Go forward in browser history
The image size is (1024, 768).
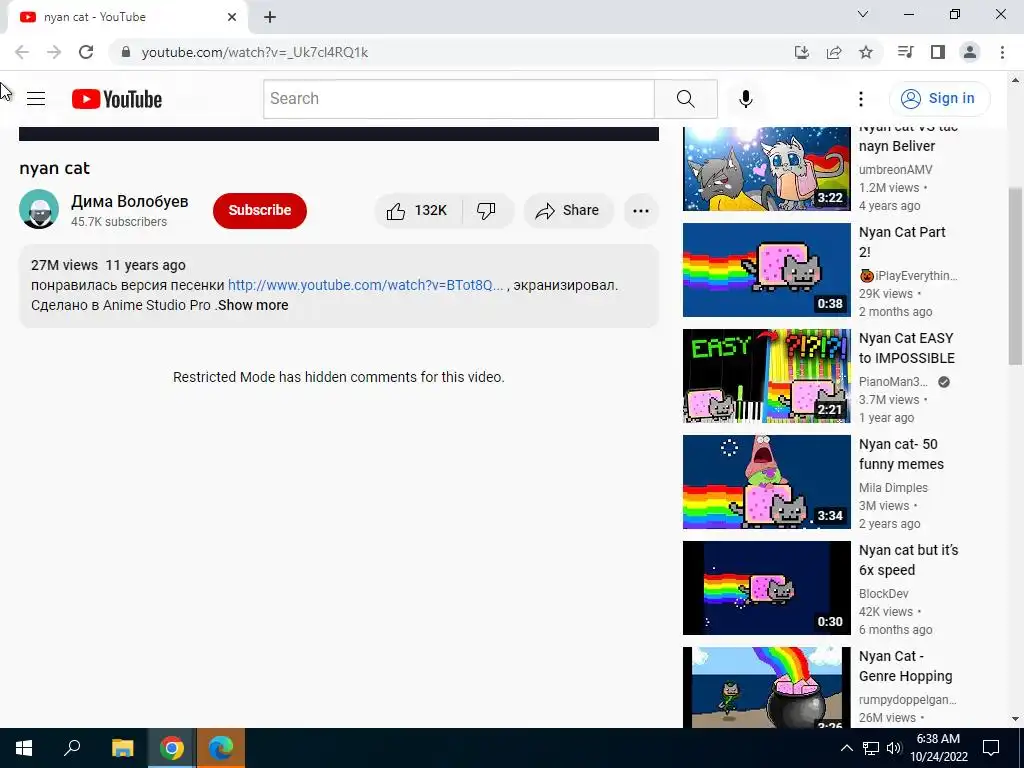pyautogui.click(x=54, y=52)
